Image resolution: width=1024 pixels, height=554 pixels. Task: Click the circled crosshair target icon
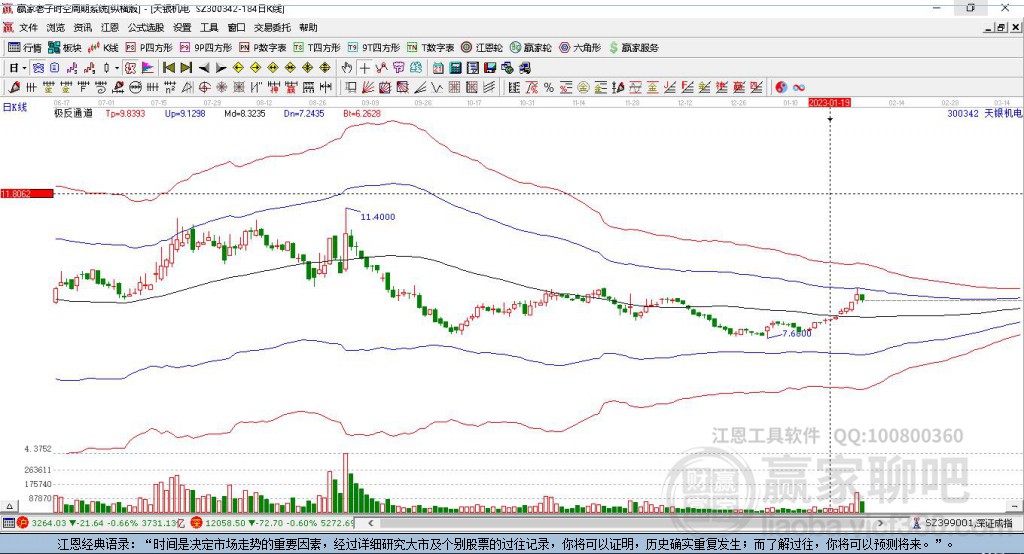(x=204, y=87)
